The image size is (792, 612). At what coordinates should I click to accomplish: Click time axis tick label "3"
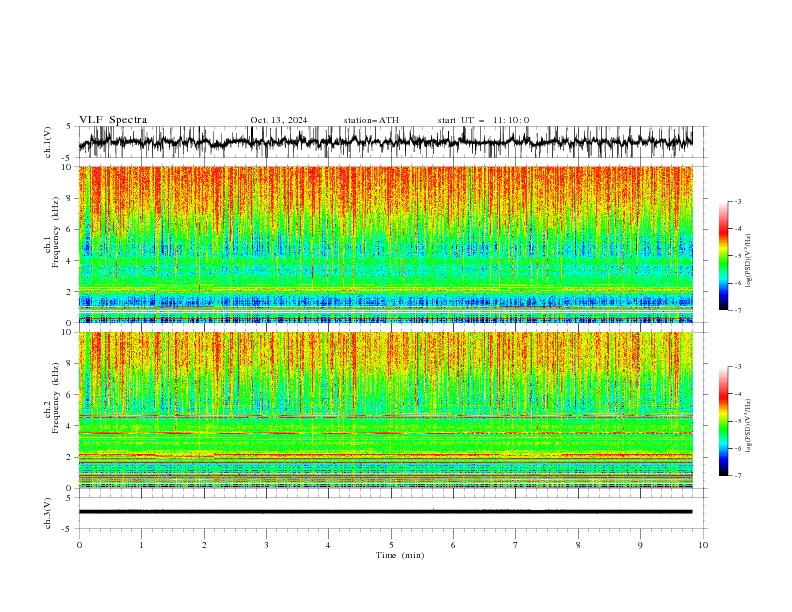(x=266, y=545)
